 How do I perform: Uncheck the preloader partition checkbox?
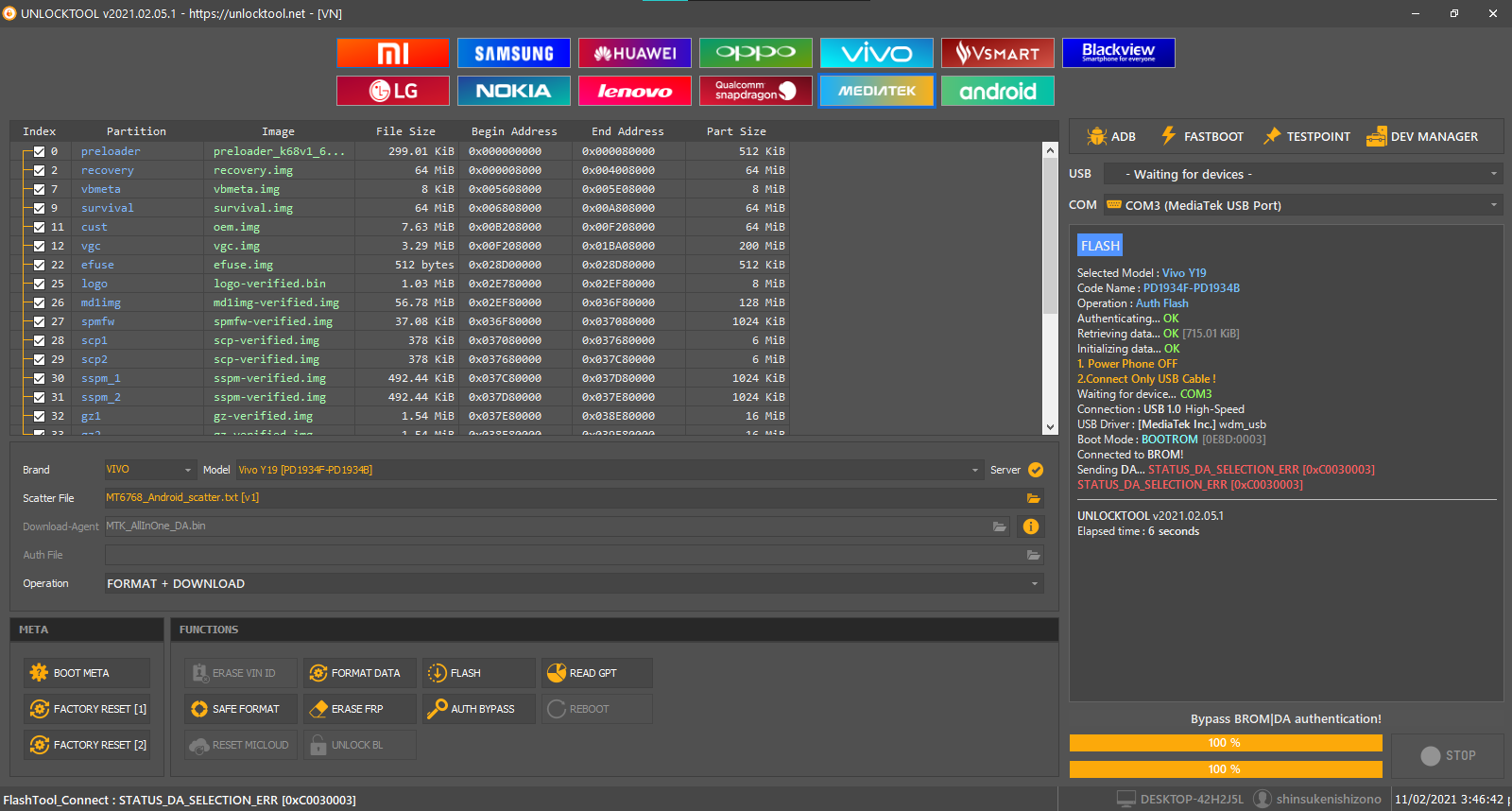(x=39, y=151)
